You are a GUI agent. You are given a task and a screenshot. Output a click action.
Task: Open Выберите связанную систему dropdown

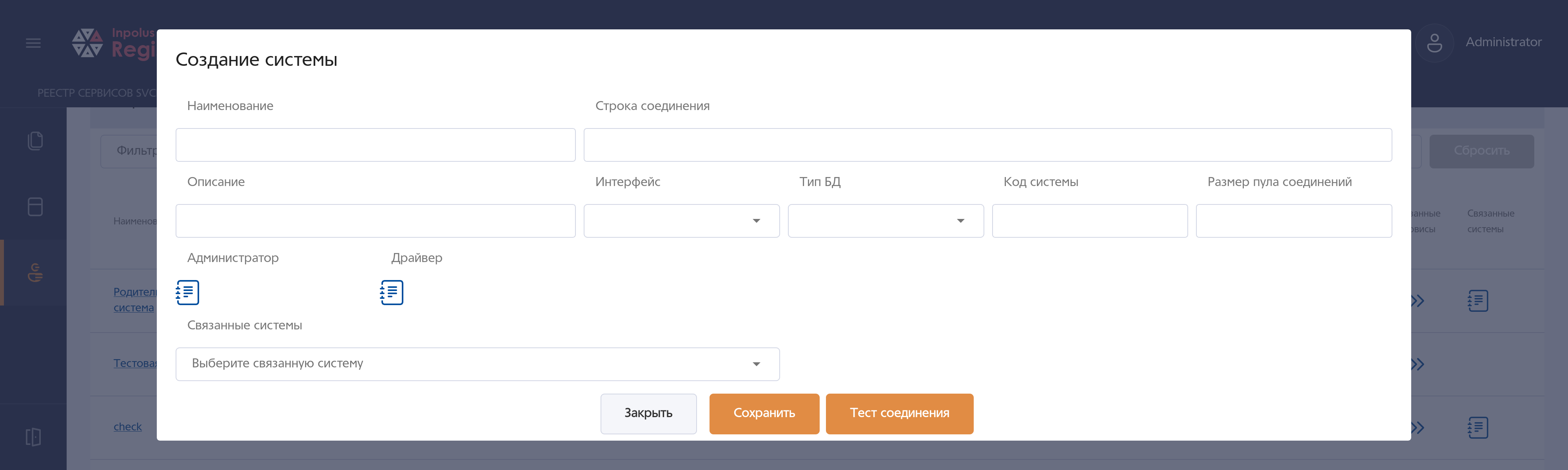477,364
